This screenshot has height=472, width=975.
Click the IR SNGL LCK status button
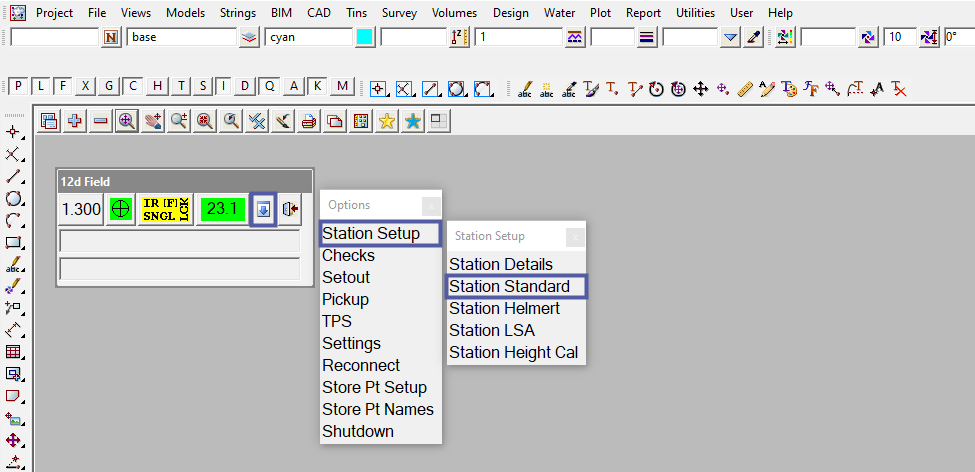(x=165, y=210)
